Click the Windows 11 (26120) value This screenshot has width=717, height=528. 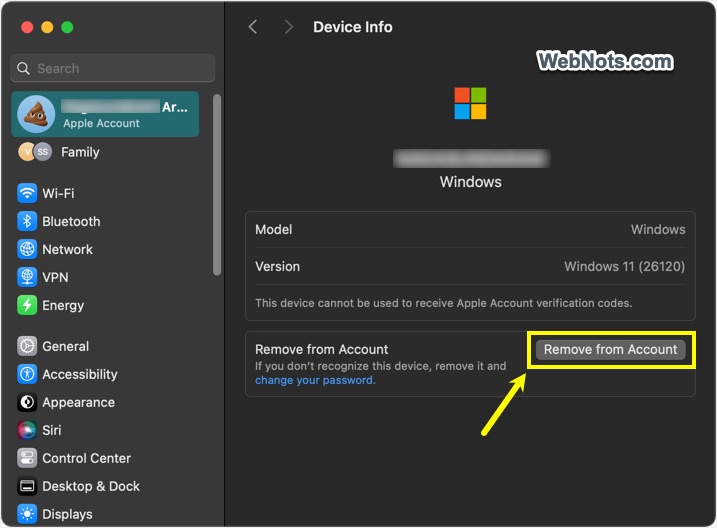click(x=625, y=267)
